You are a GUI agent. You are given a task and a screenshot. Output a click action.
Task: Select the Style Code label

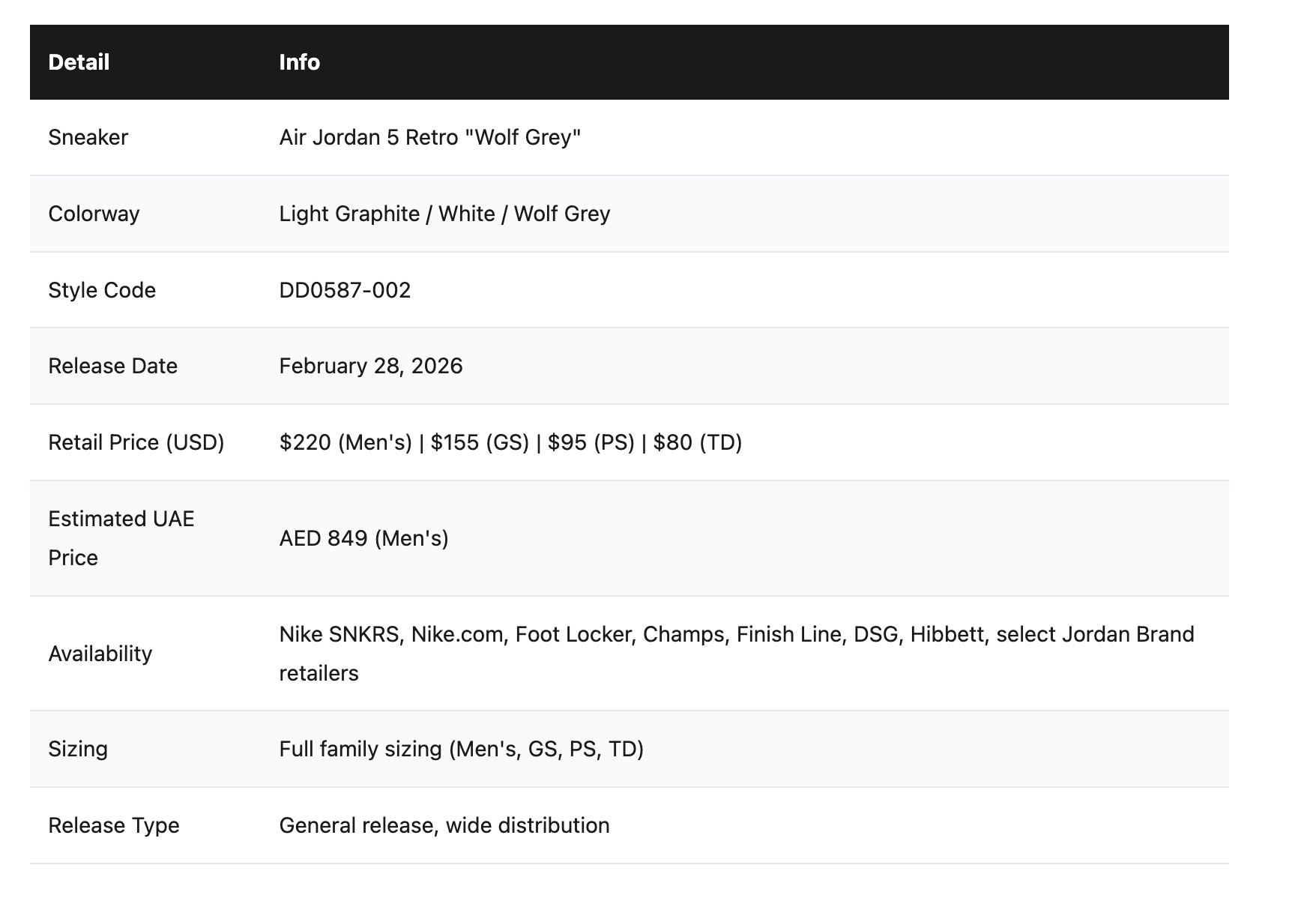(x=102, y=290)
